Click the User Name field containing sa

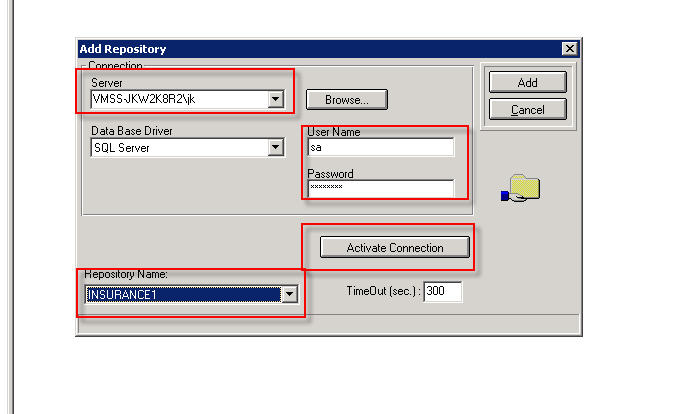point(381,147)
